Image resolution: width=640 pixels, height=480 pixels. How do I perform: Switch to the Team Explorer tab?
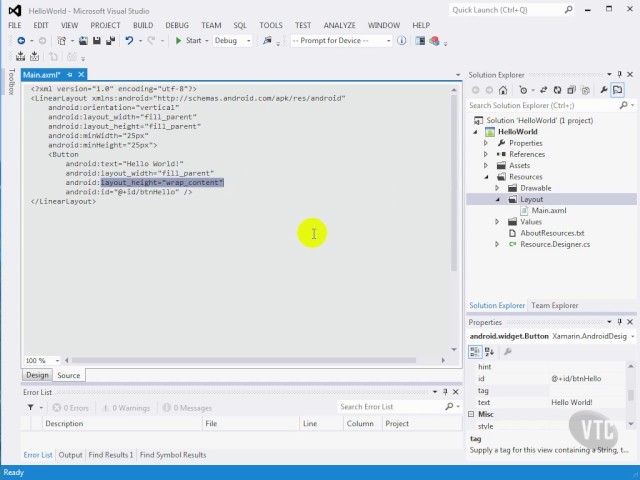pos(554,305)
